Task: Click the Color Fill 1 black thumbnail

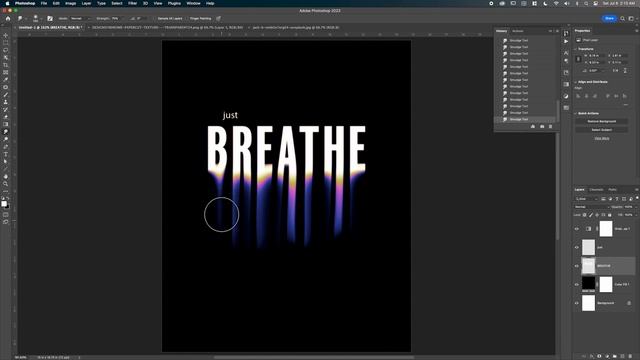Action: coord(588,284)
